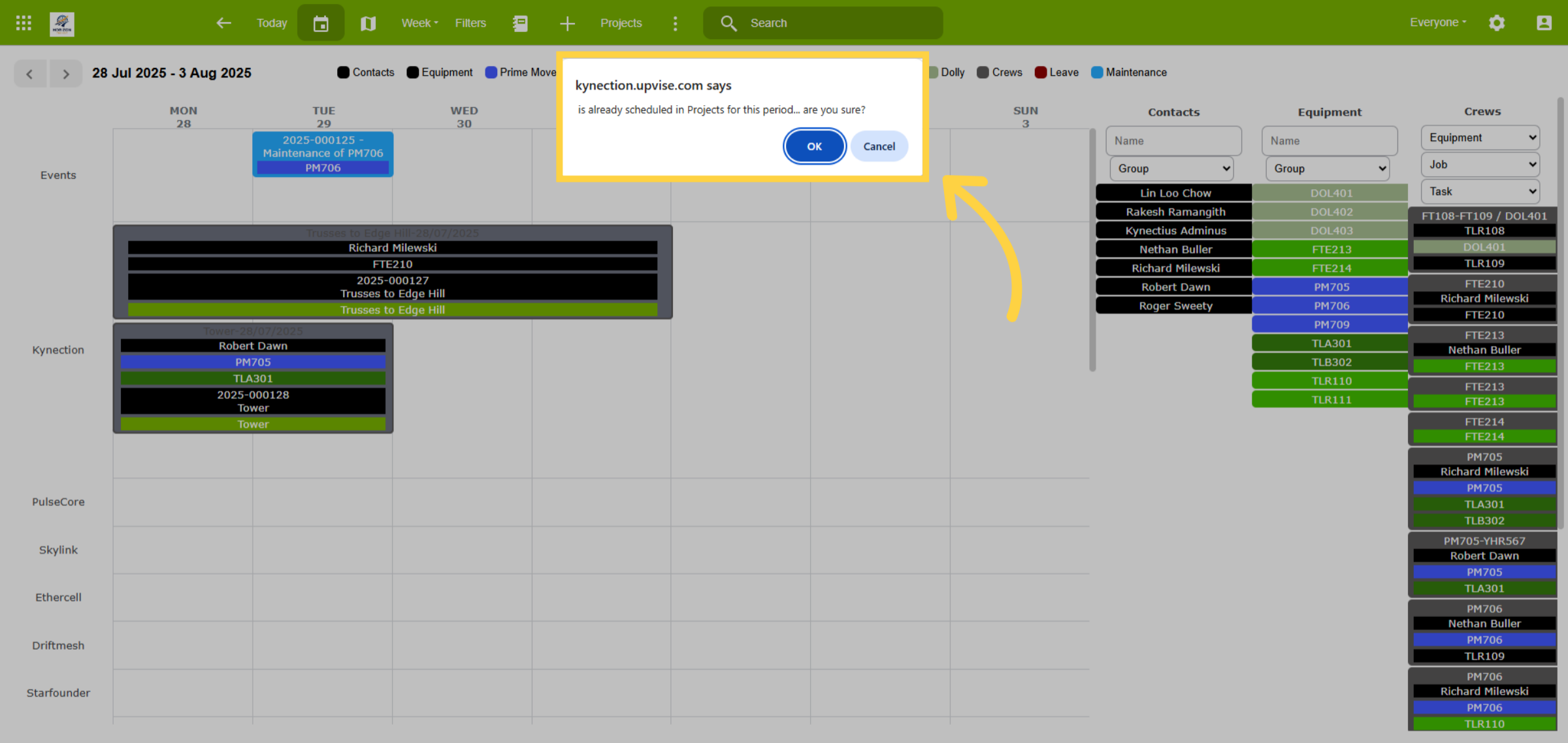Image resolution: width=1568 pixels, height=743 pixels.
Task: Select the PulseCore row label
Action: coord(58,502)
